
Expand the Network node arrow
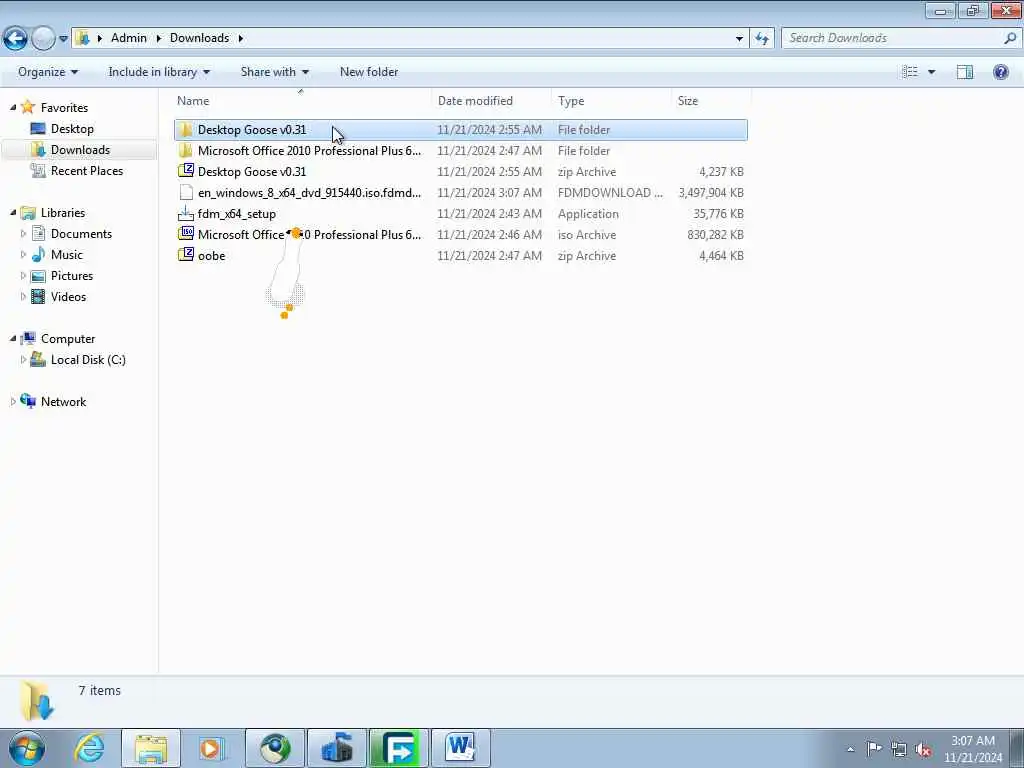point(12,402)
